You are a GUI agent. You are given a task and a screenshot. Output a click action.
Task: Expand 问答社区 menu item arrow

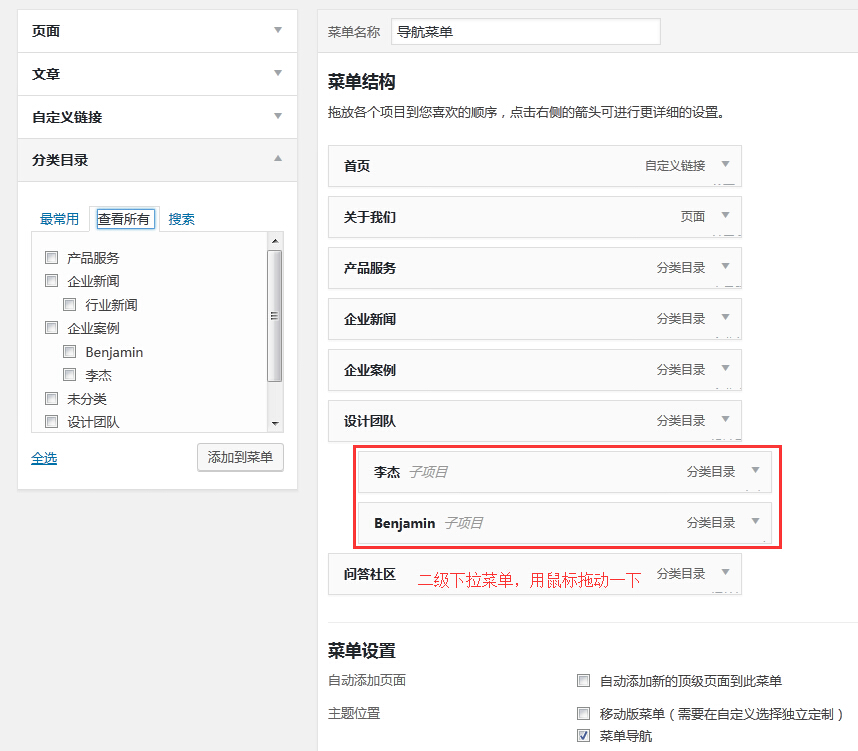pos(725,573)
